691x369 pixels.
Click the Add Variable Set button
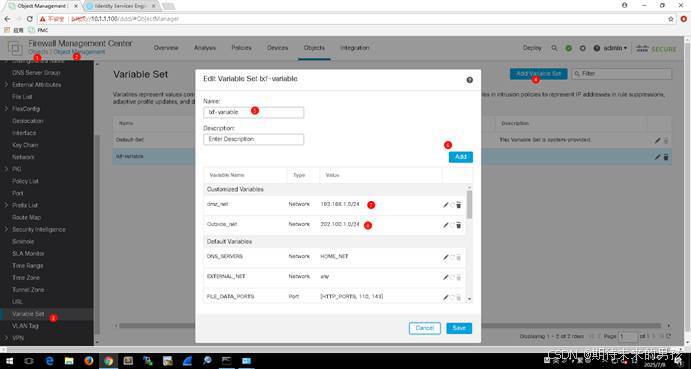tap(539, 74)
